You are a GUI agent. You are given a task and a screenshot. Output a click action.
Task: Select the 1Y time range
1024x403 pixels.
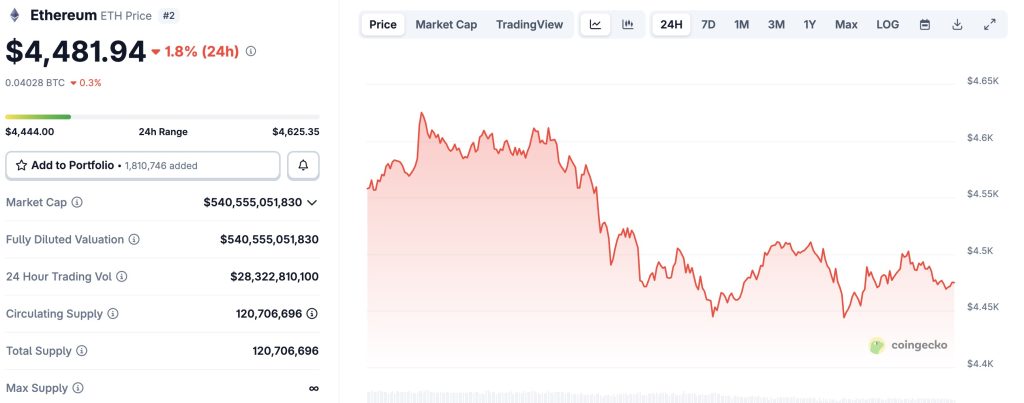(x=810, y=24)
